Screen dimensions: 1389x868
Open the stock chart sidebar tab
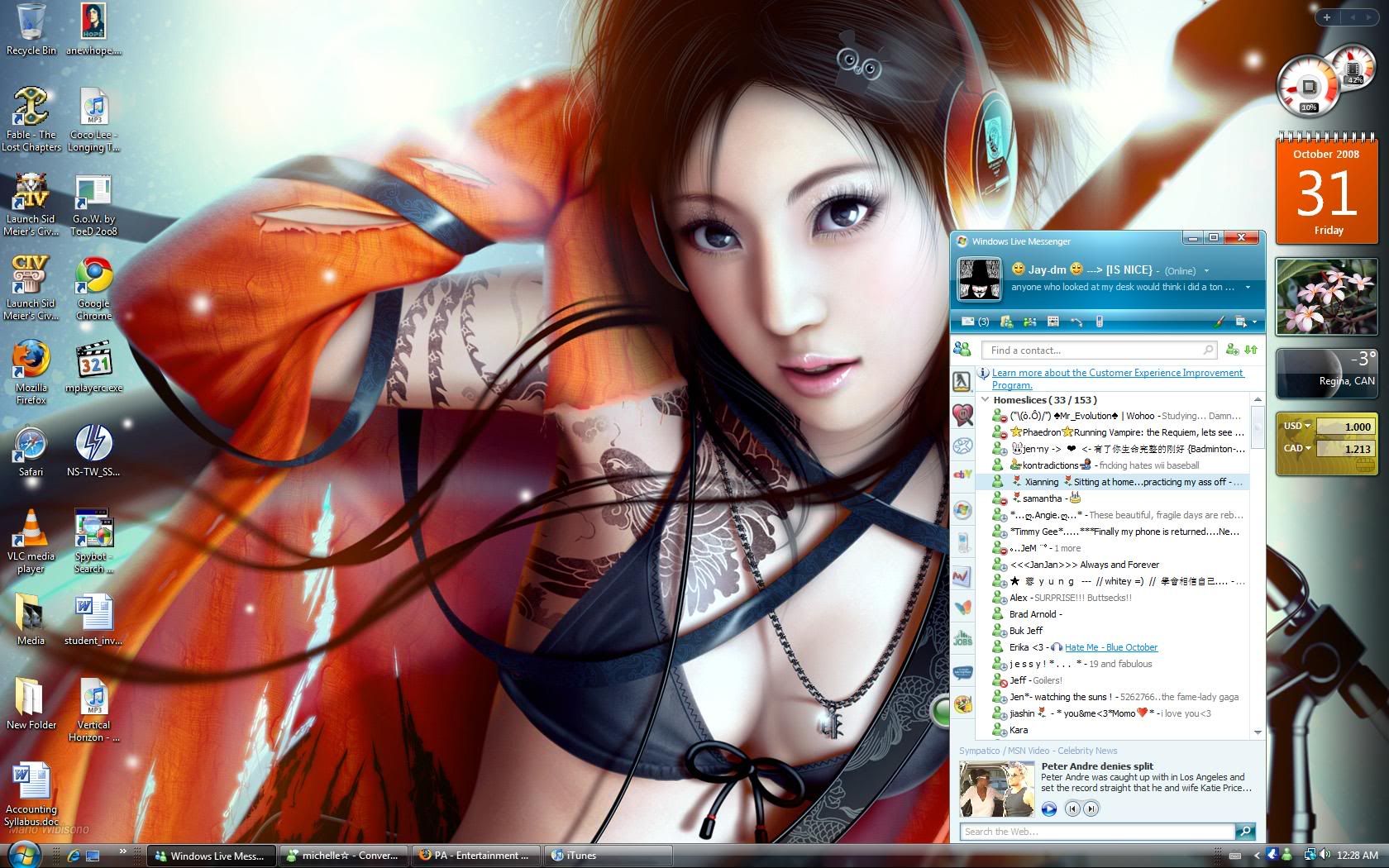pyautogui.click(x=962, y=575)
